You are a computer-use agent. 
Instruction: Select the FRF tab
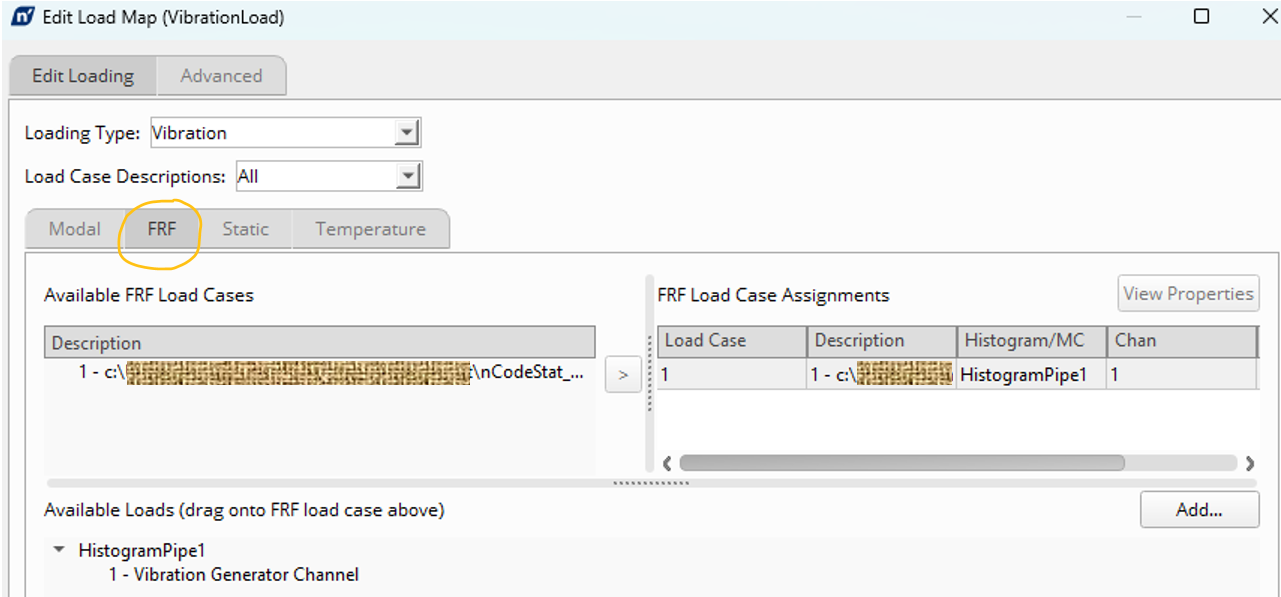point(161,229)
